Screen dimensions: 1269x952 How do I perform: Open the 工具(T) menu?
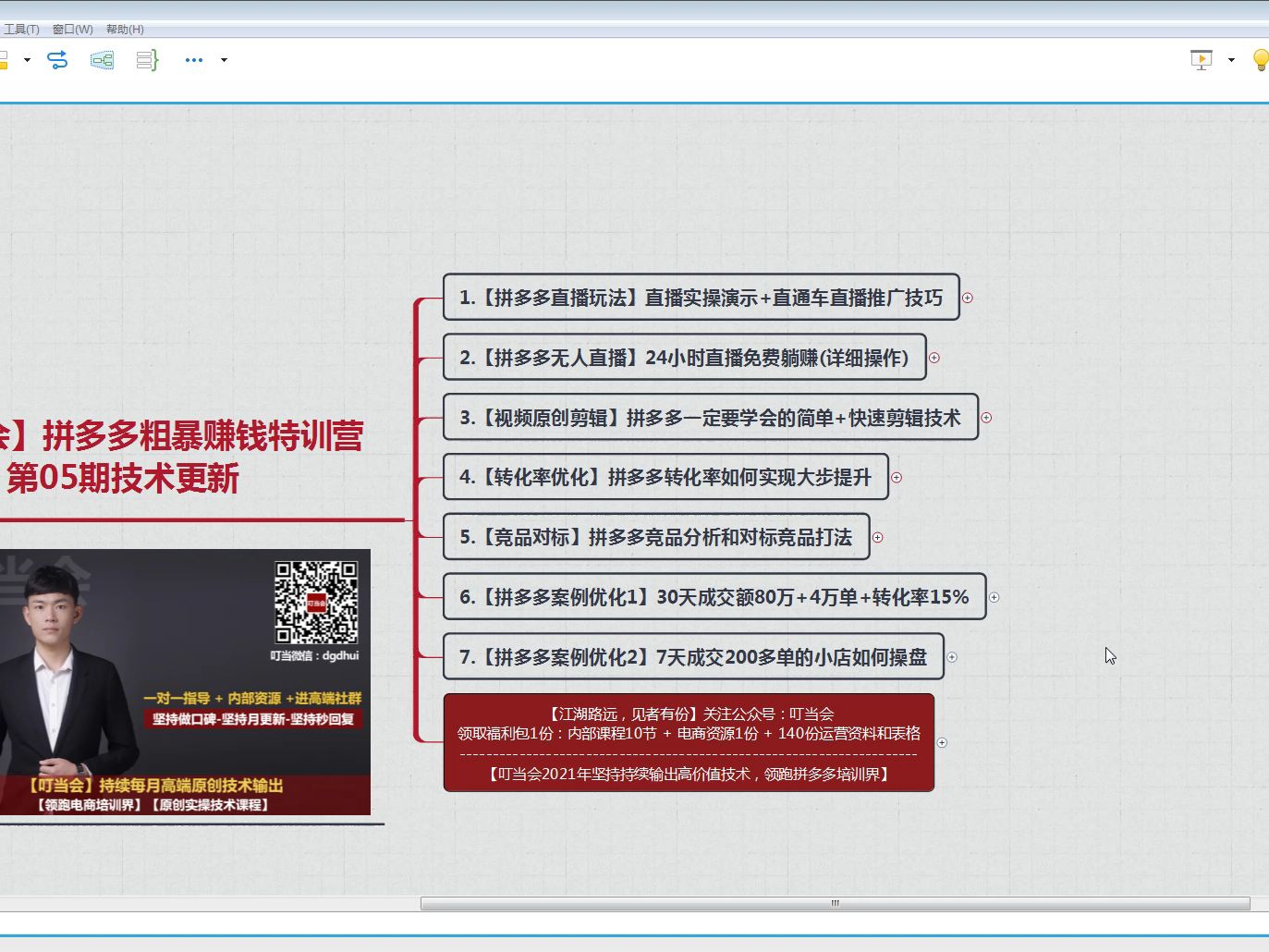point(20,30)
